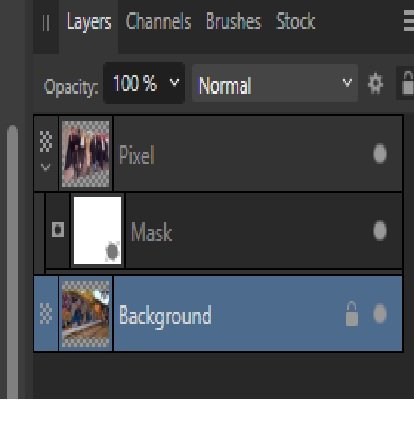Open the panel preferences hamburger menu
The width and height of the screenshot is (414, 434).
coord(409,21)
